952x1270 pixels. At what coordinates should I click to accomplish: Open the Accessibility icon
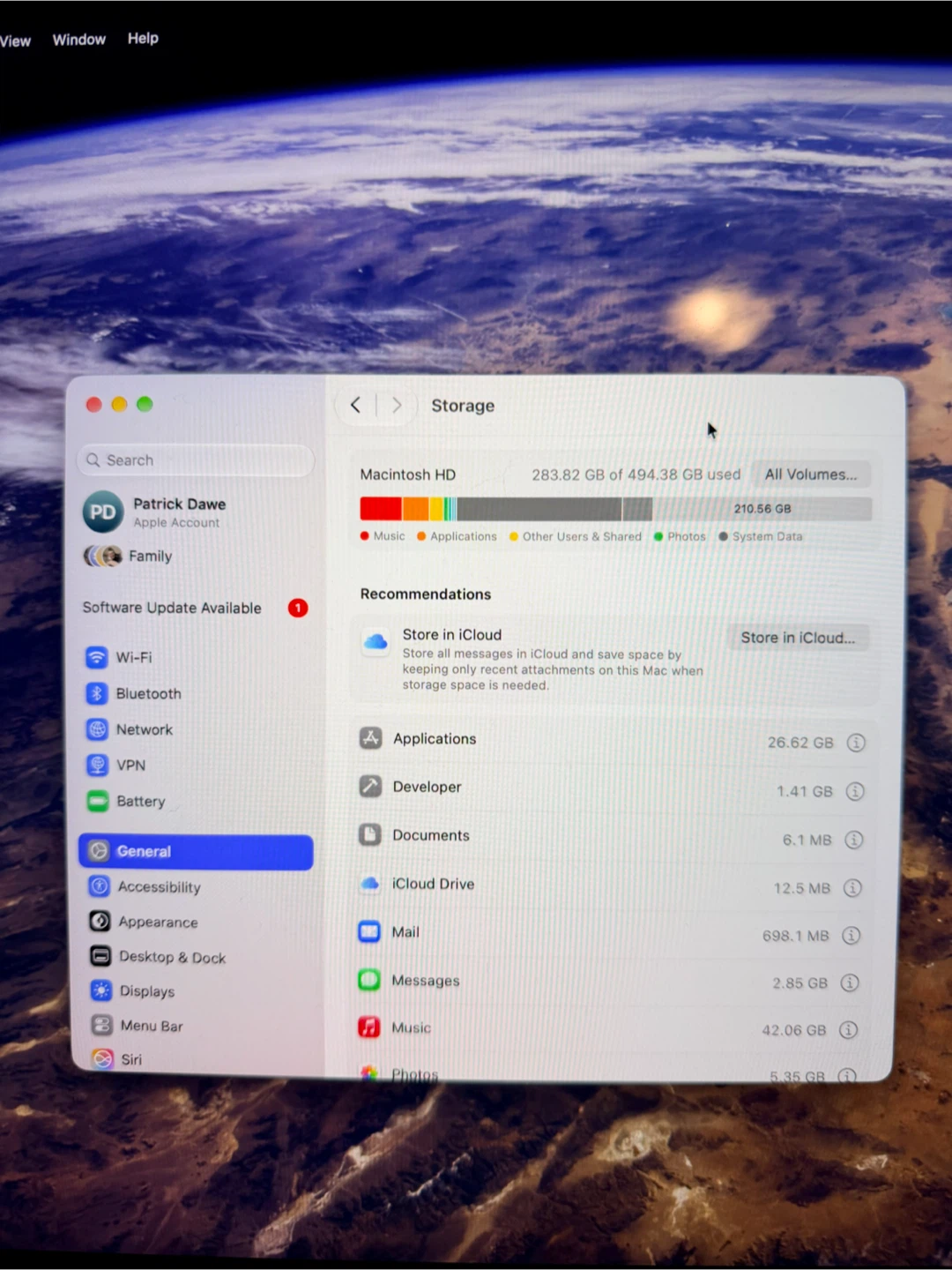coord(100,886)
